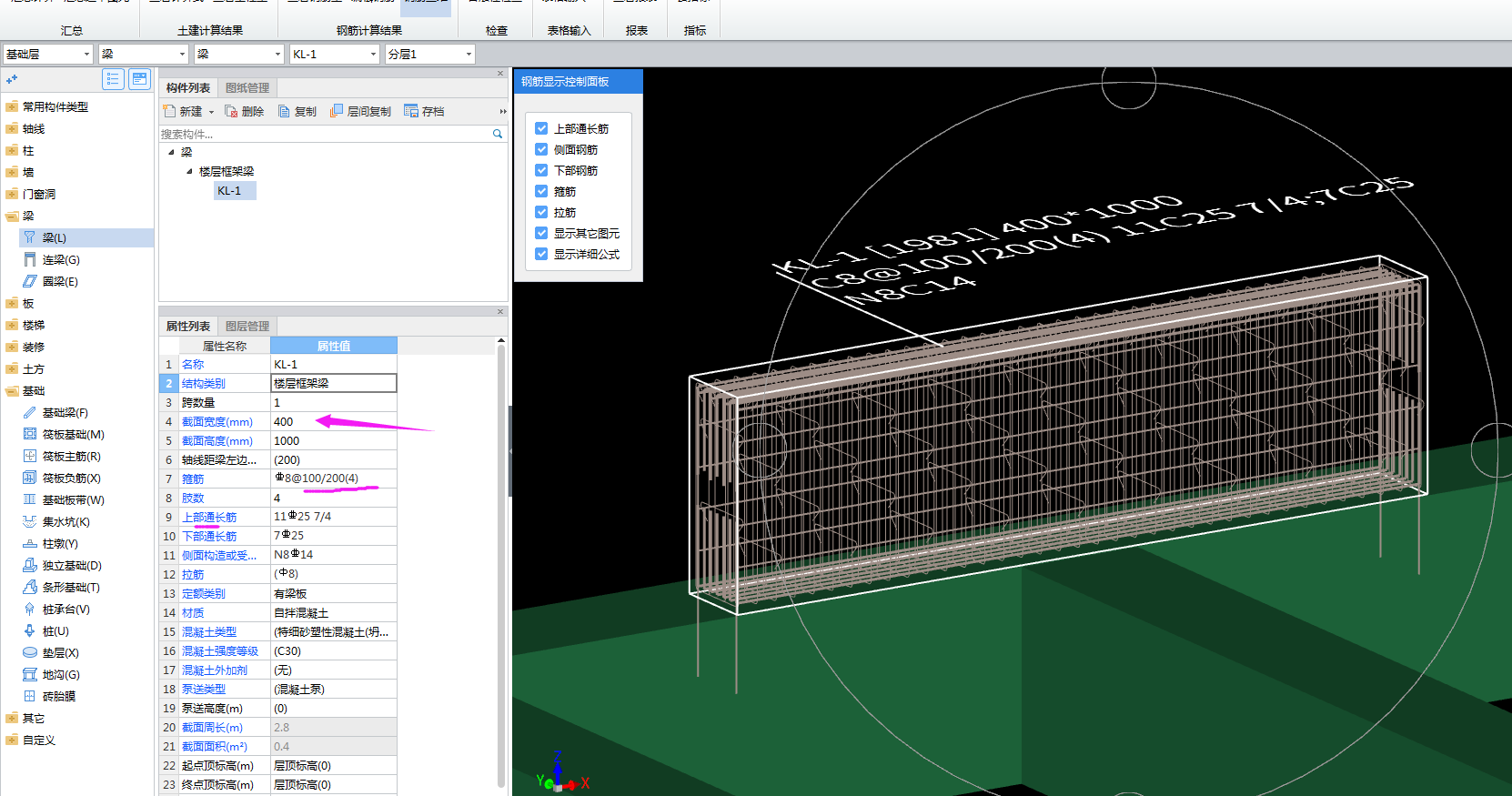Select the 基础梁(F) foundation beam icon
The image size is (1512, 796).
point(30,412)
